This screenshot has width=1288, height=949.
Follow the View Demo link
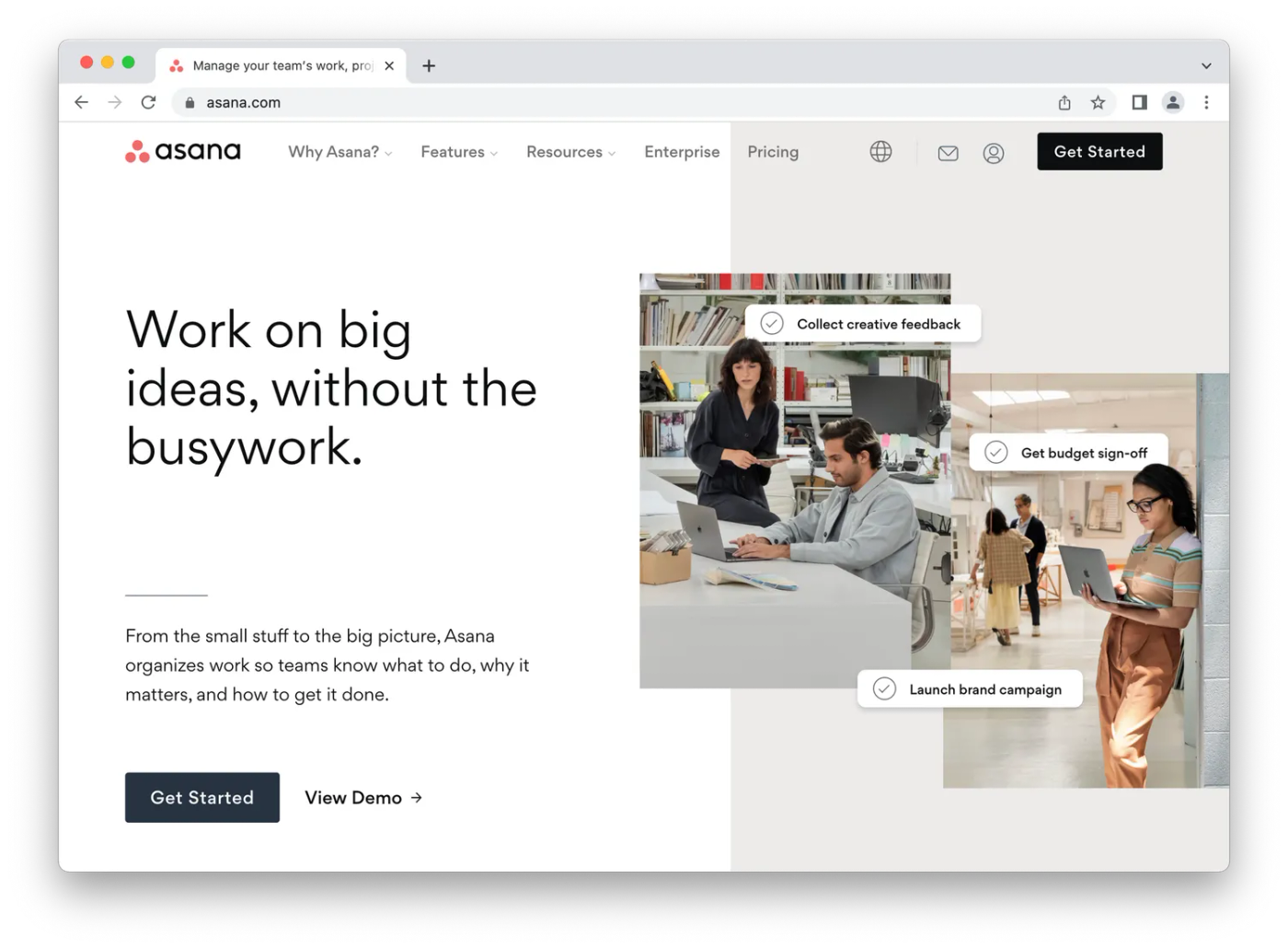click(362, 797)
